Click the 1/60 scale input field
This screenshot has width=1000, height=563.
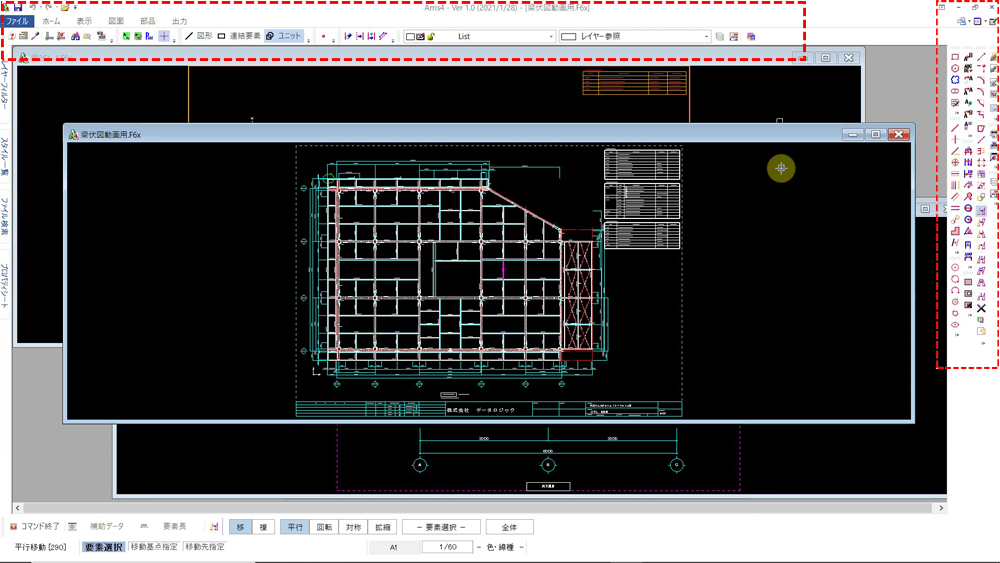446,547
